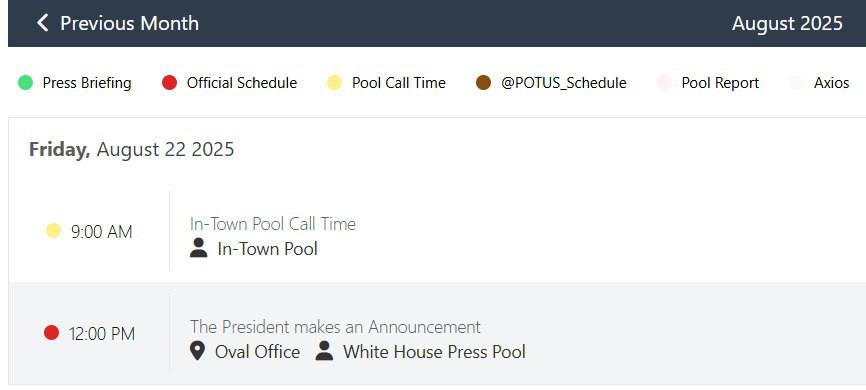This screenshot has width=866, height=390.
Task: Click the White House Press Pool label
Action: point(434,352)
